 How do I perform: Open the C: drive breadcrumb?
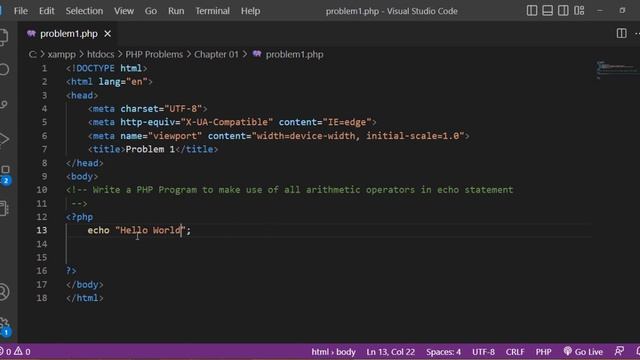(x=33, y=54)
